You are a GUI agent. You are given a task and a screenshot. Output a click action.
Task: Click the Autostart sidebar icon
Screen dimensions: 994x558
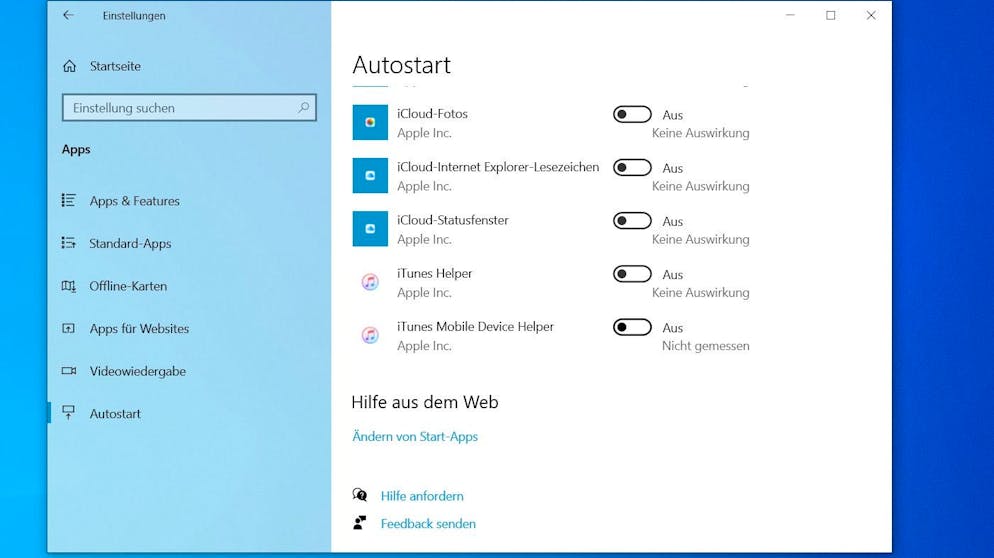(68, 413)
